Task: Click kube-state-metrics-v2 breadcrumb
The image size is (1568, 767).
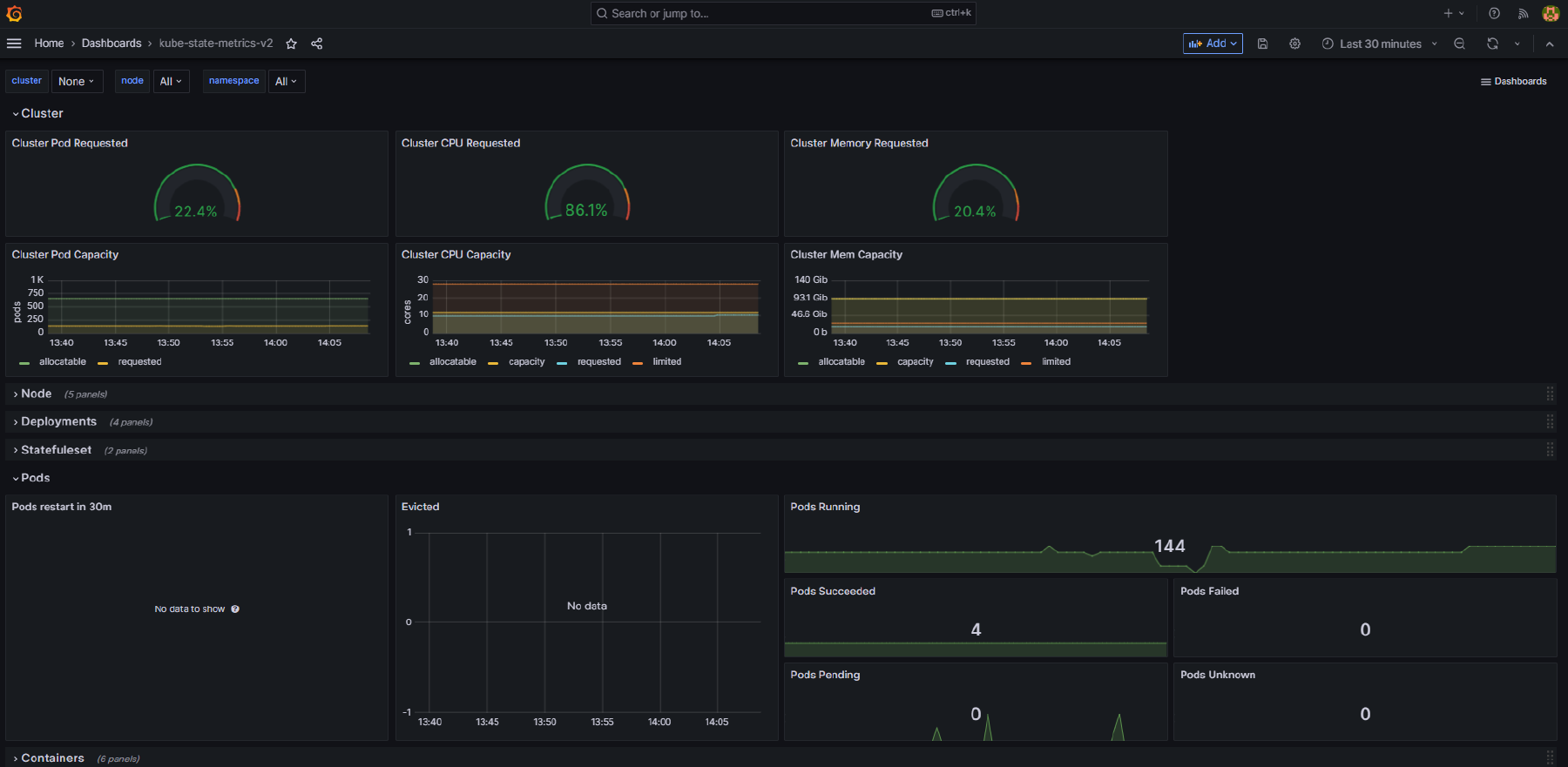Action: click(x=216, y=44)
